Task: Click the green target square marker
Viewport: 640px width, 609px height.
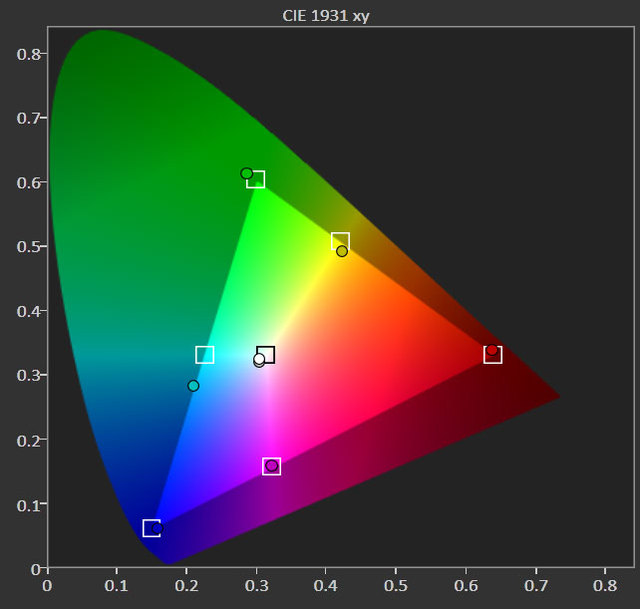Action: [256, 179]
